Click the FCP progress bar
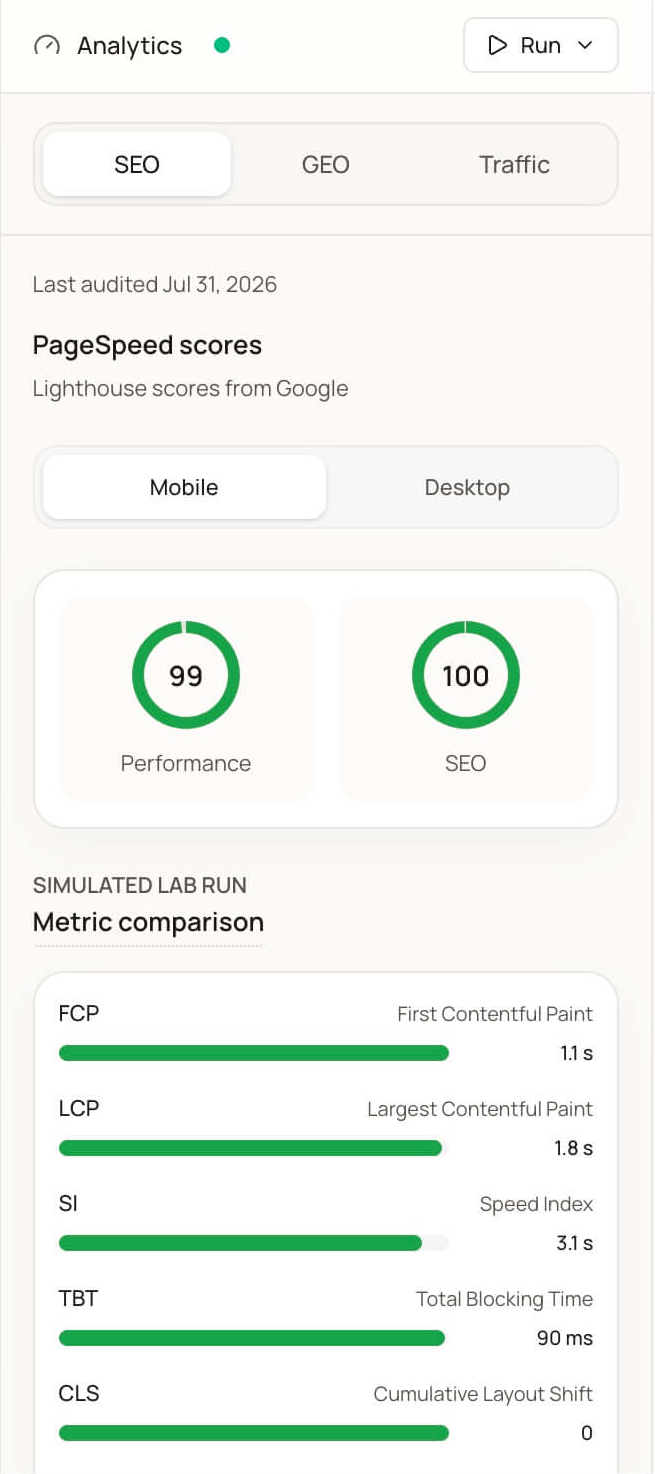This screenshot has width=655, height=1474. (254, 1053)
